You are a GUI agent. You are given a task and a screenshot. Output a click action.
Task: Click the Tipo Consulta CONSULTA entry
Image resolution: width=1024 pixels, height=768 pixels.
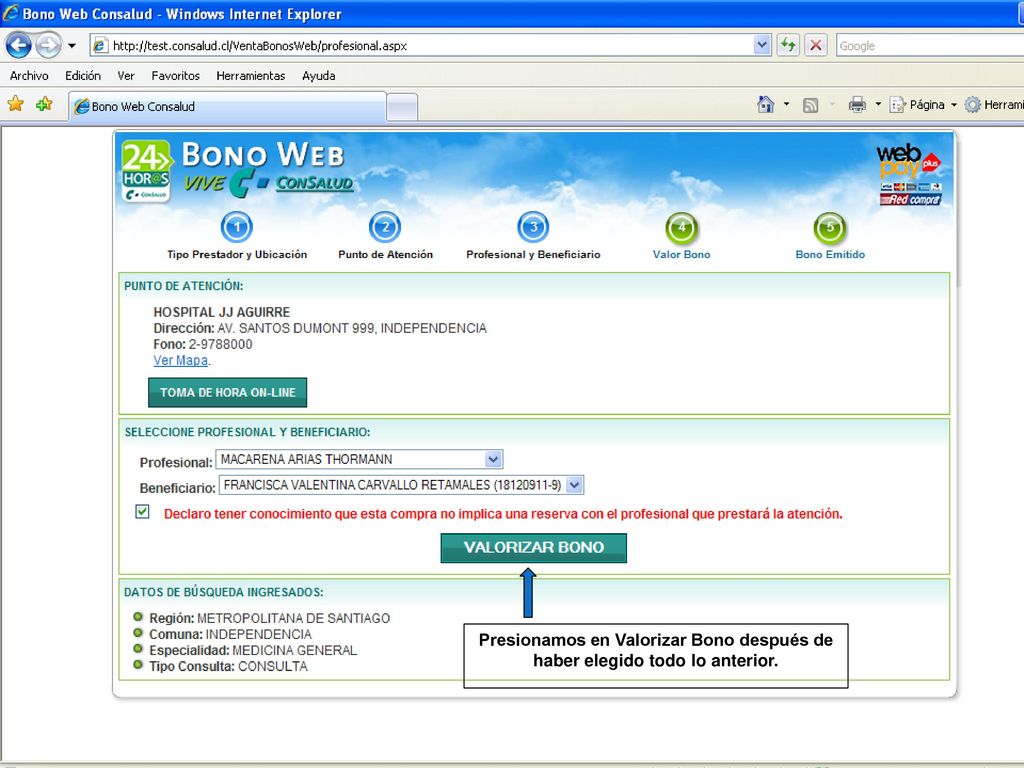228,667
